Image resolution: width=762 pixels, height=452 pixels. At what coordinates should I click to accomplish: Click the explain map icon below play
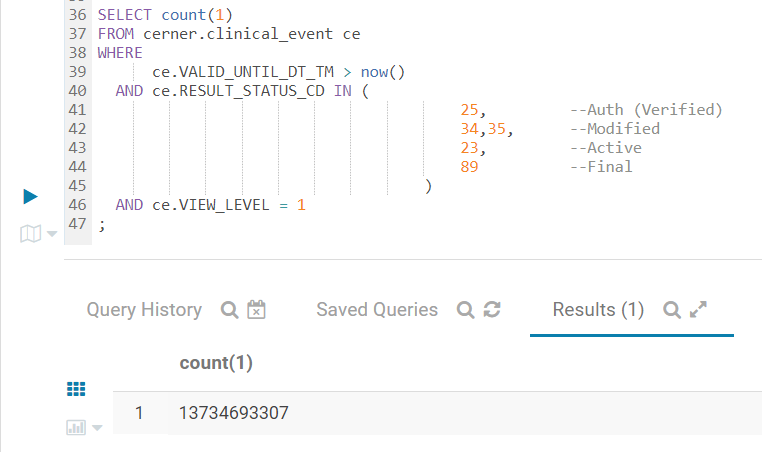30,234
